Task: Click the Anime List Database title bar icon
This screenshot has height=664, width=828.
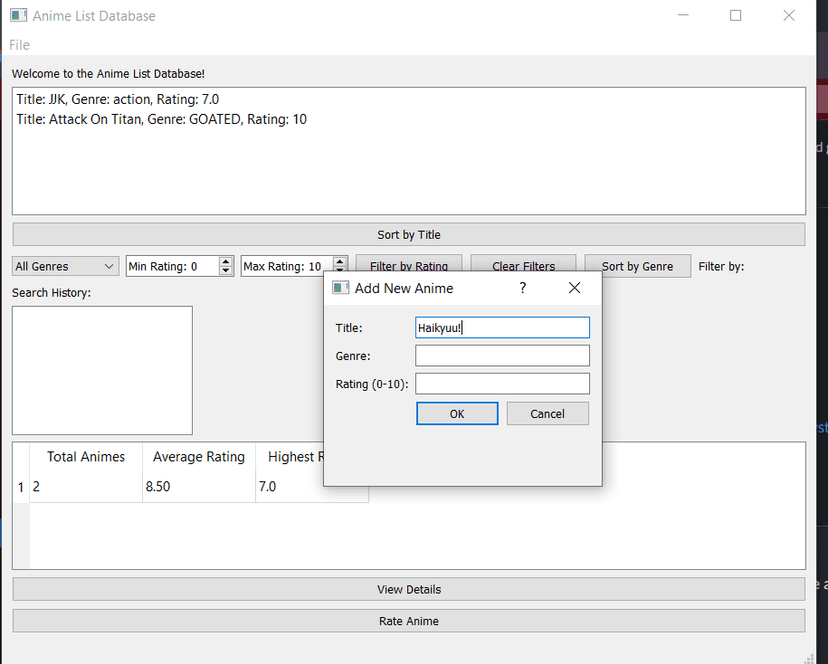Action: [x=18, y=16]
